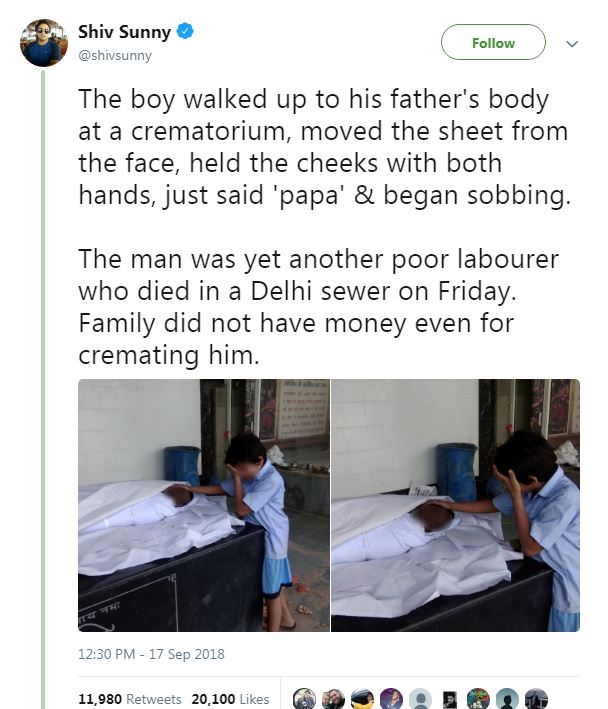Open the @shivsunny handle link
The height and width of the screenshot is (709, 608).
click(115, 56)
